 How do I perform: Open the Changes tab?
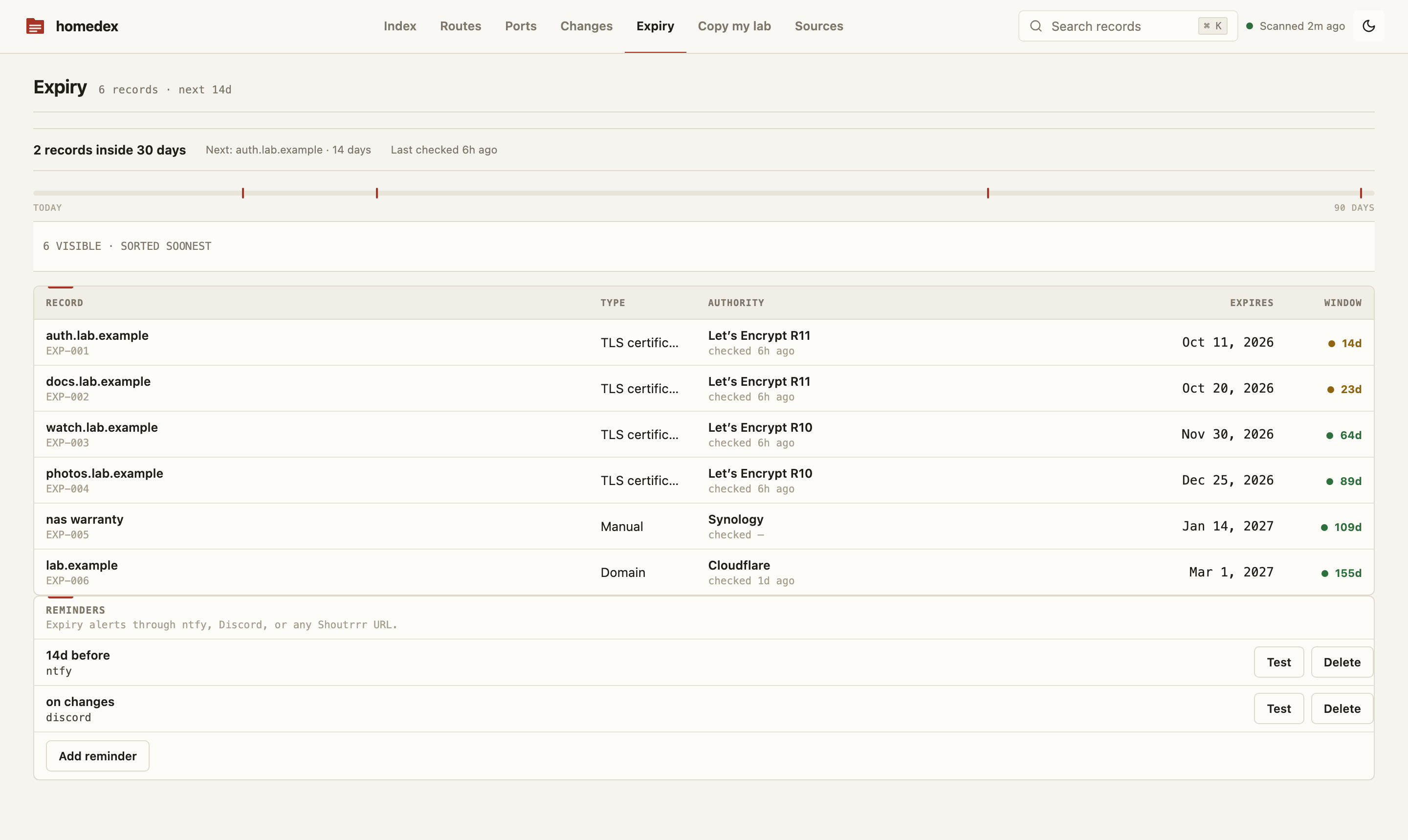point(586,26)
